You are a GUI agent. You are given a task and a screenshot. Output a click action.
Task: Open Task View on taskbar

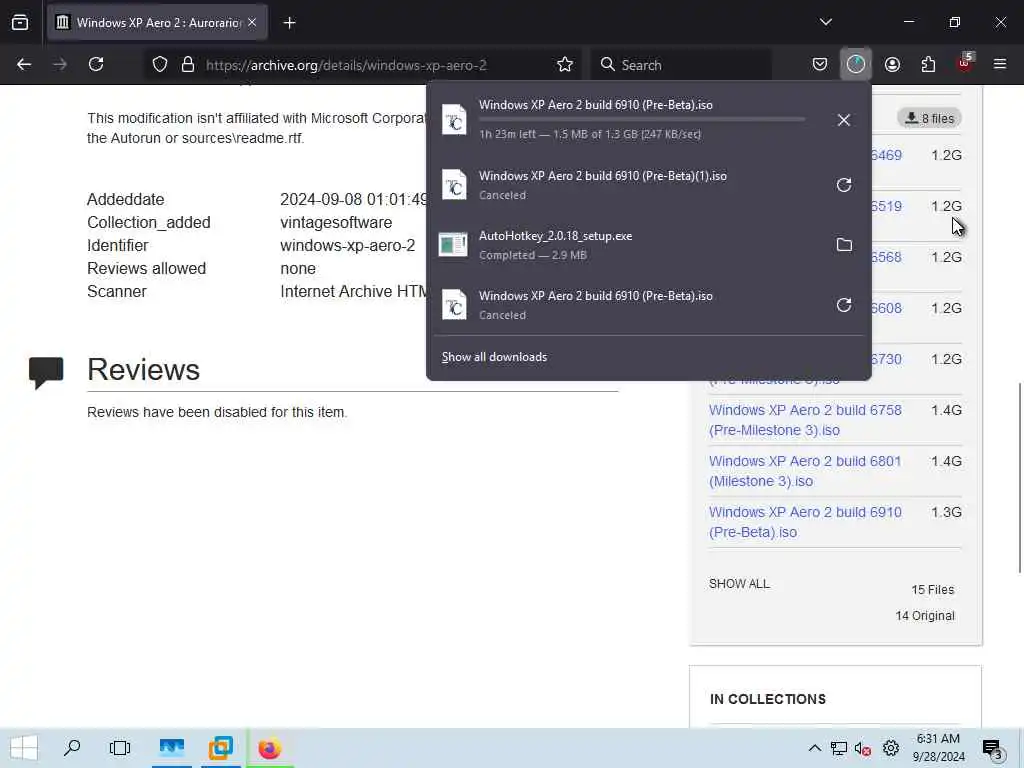coord(120,748)
